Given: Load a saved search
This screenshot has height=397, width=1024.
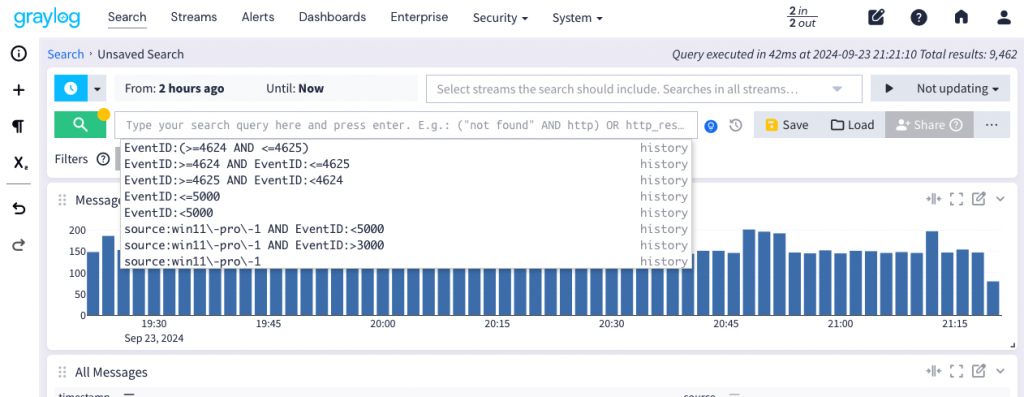Looking at the screenshot, I should [x=852, y=125].
